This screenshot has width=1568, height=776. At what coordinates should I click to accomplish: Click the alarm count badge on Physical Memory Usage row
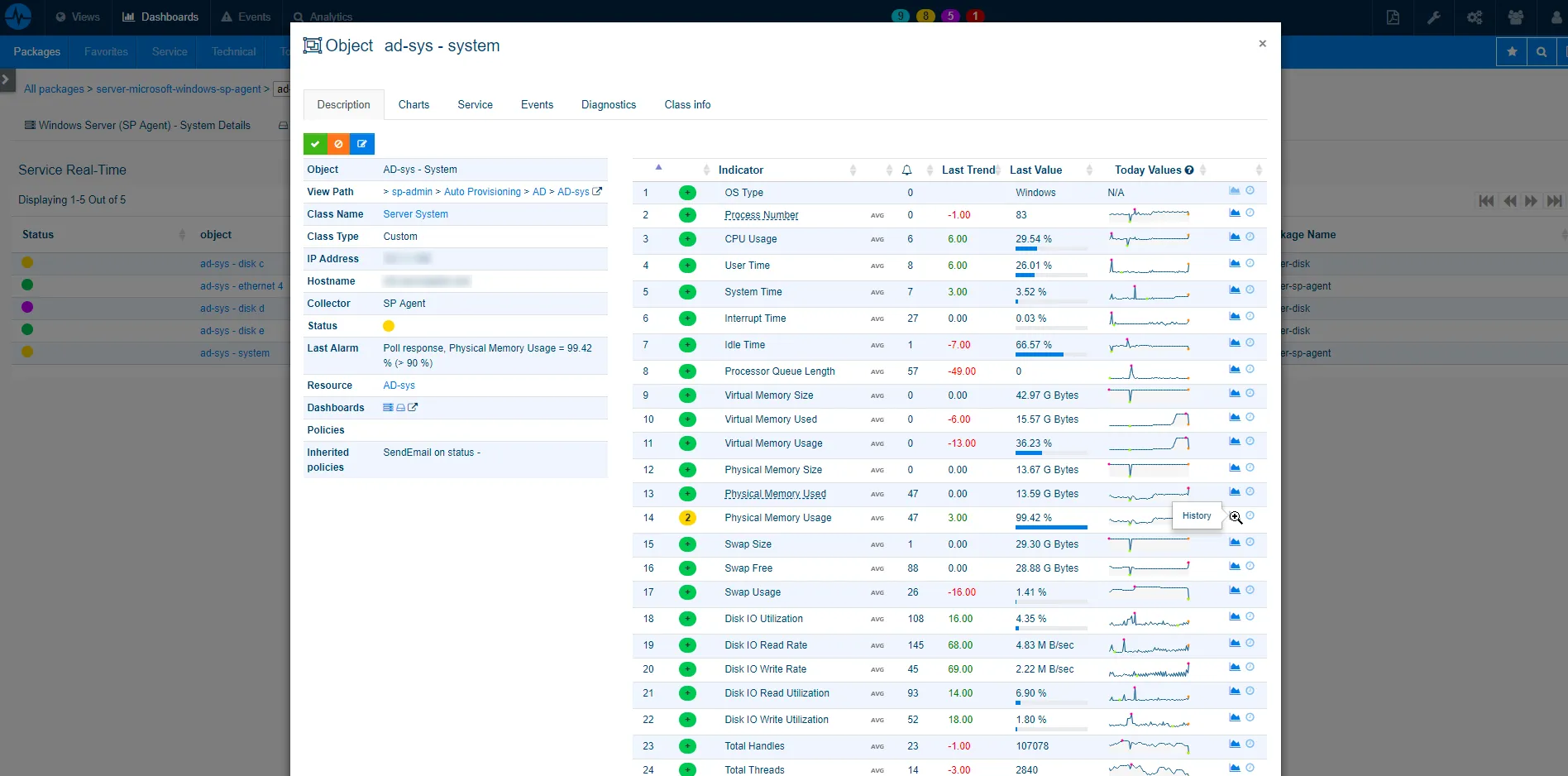[687, 518]
